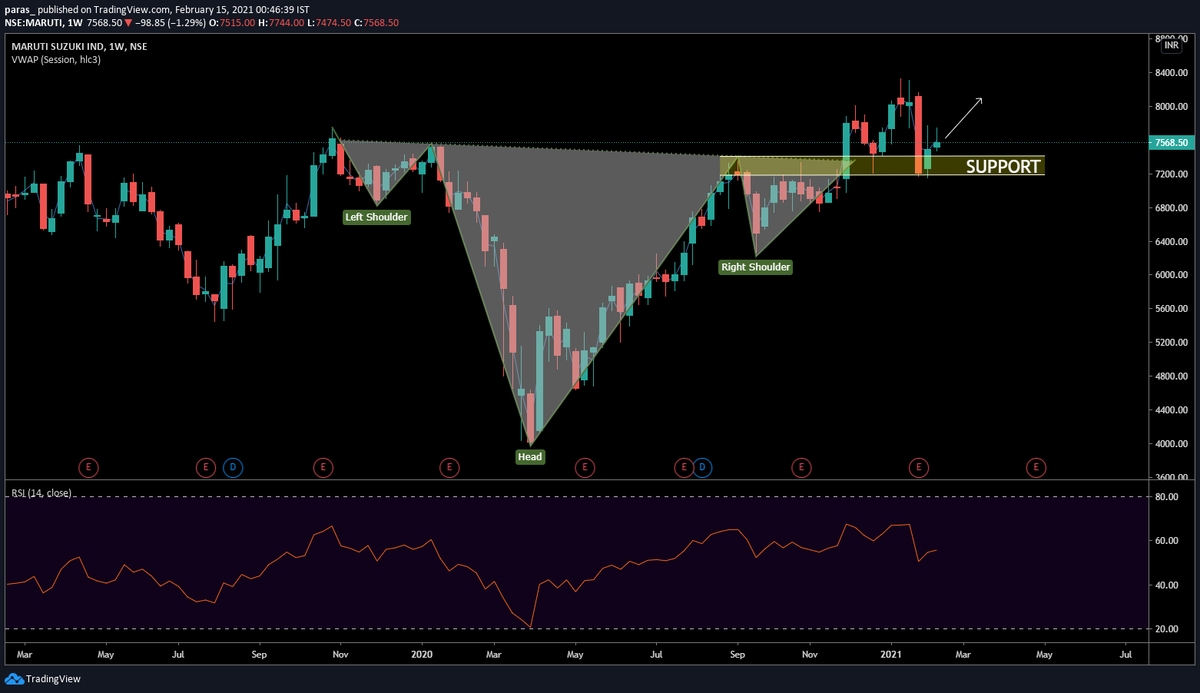Click price axis value 6000.00
Screen dimensions: 1200x693
coord(1169,275)
